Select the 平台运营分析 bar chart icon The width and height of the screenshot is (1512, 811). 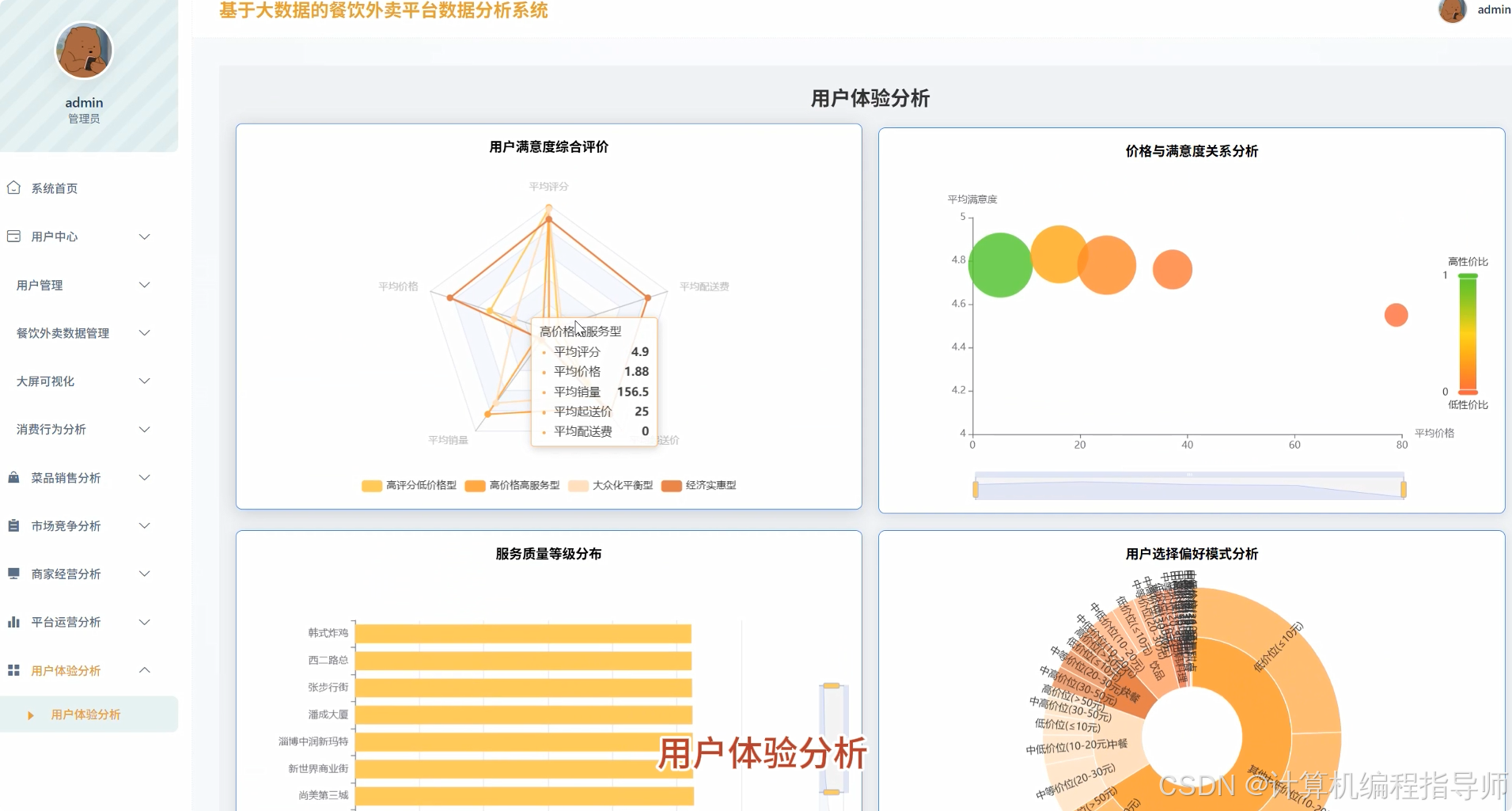[x=13, y=622]
